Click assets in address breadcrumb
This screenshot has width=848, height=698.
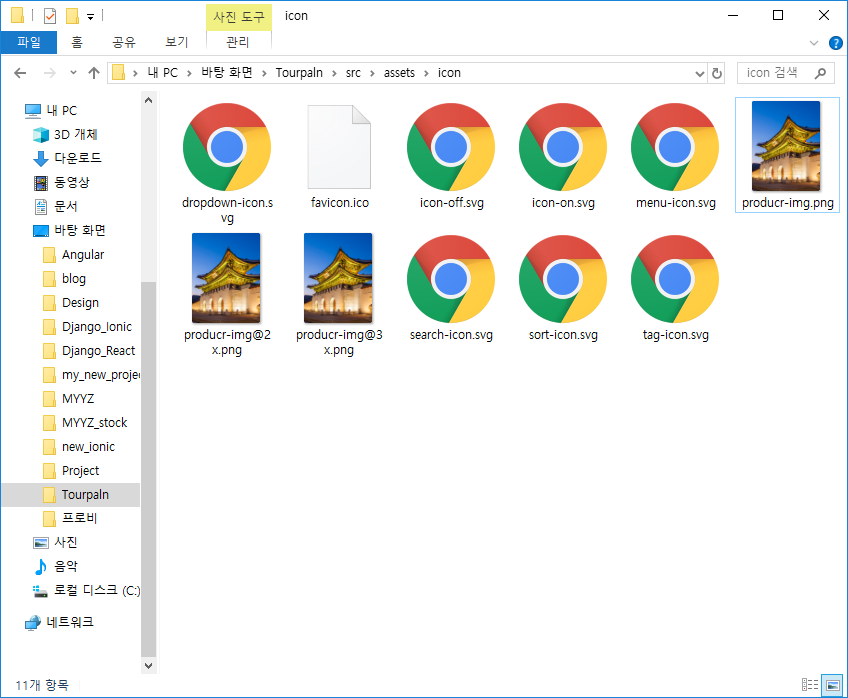pos(399,73)
